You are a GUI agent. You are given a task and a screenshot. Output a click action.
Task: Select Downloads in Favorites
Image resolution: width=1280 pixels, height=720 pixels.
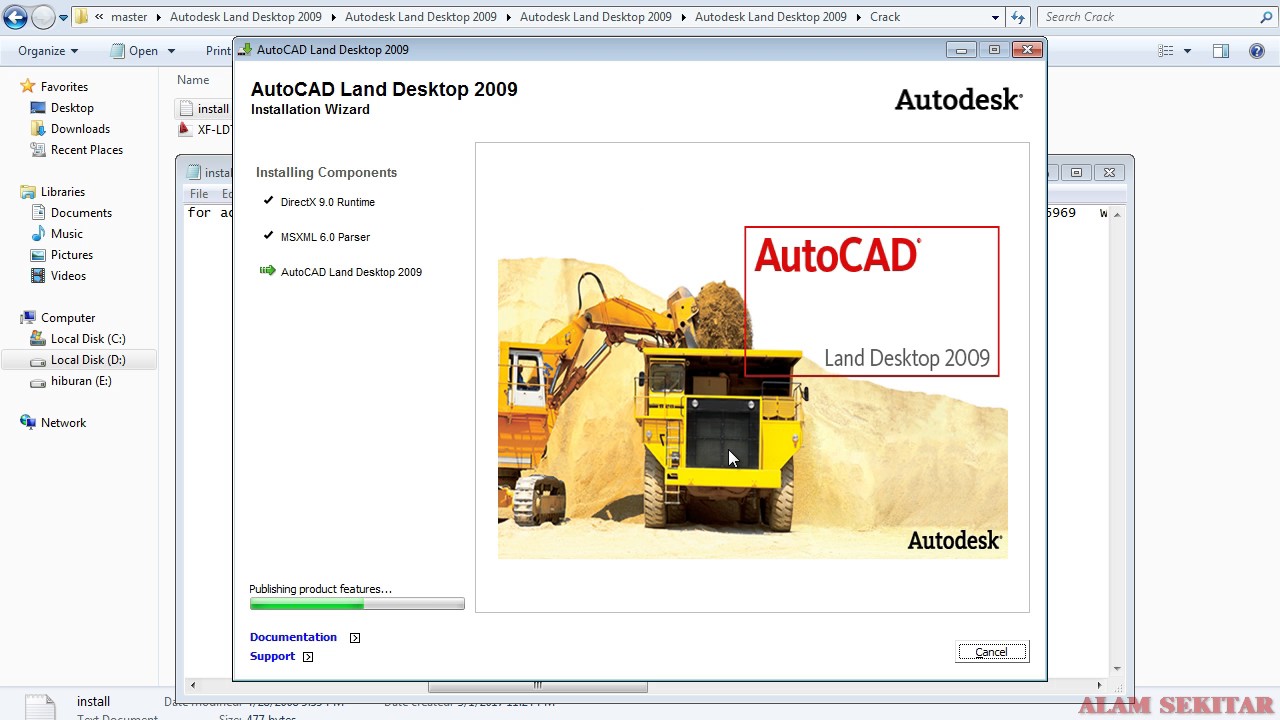pos(80,129)
